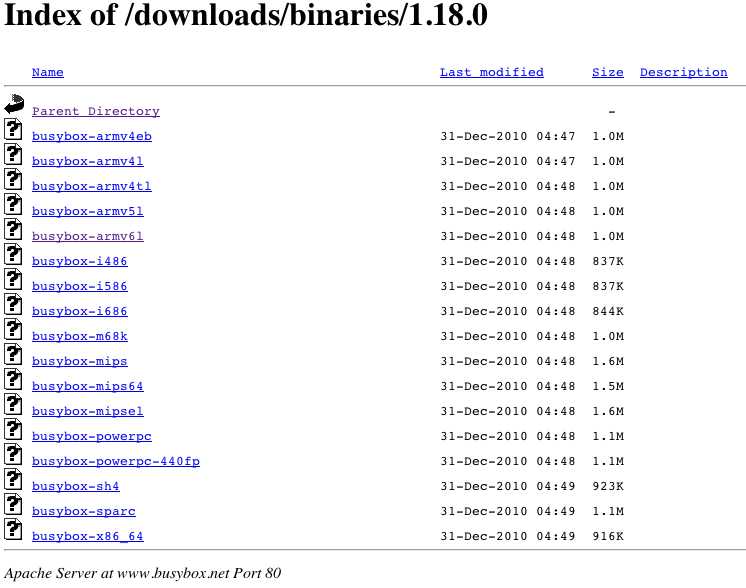Click the Apache Server footer text
This screenshot has height=588, width=746.
click(x=142, y=573)
